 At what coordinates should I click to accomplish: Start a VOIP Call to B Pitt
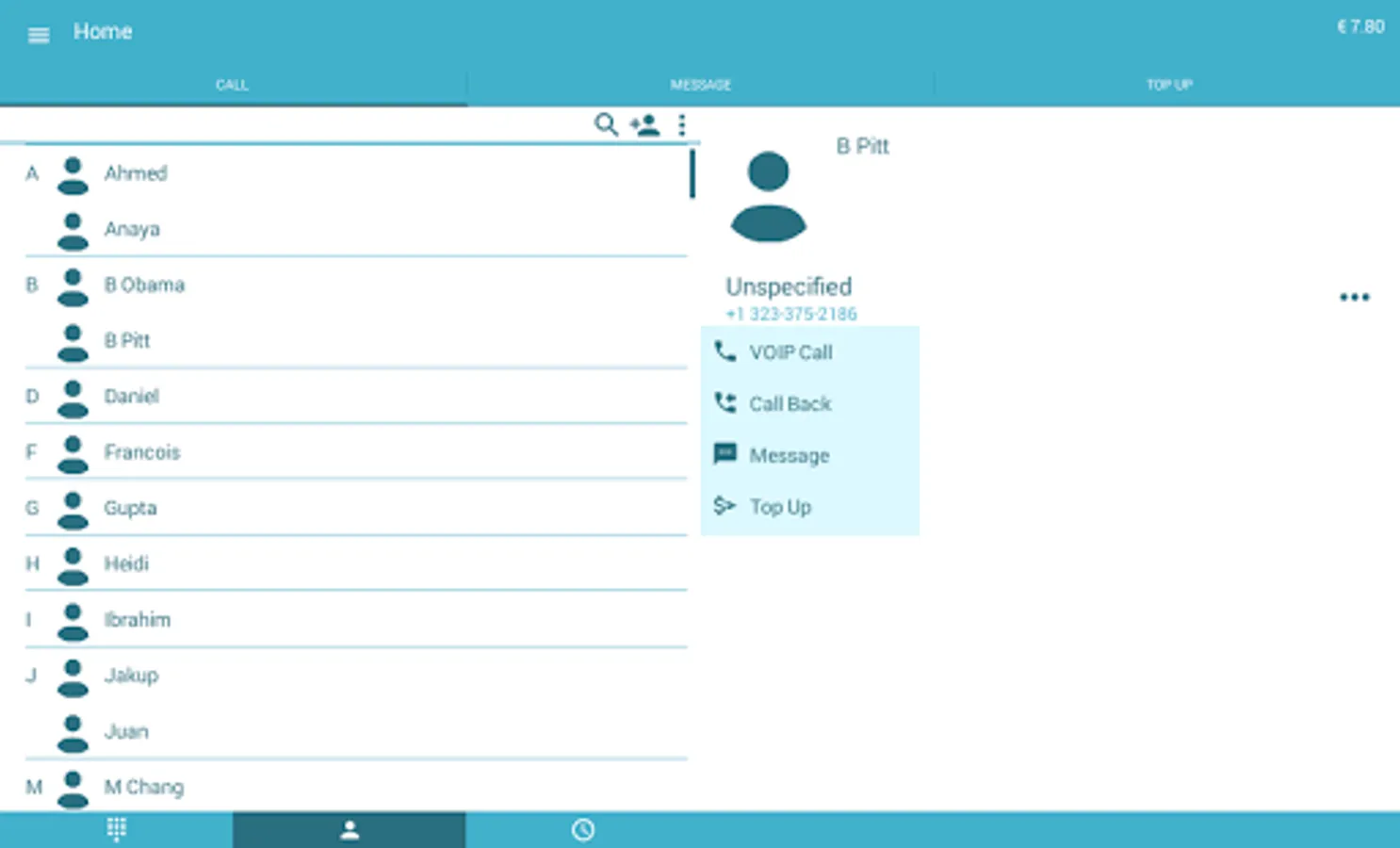[810, 352]
